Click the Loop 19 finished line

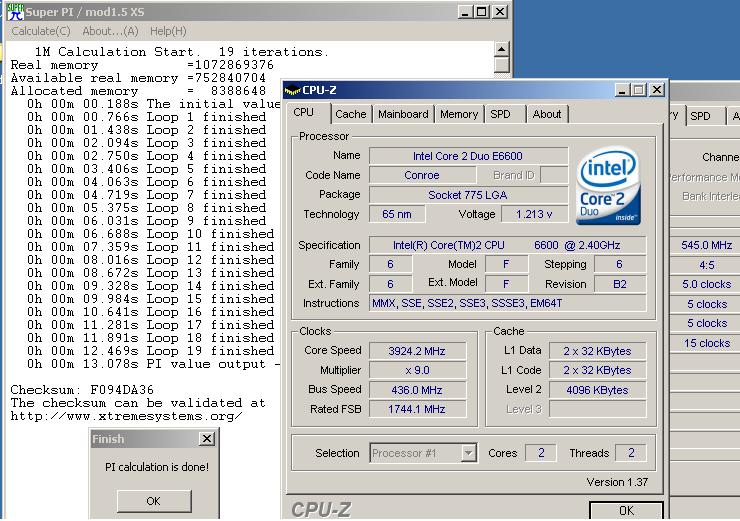pyautogui.click(x=151, y=351)
